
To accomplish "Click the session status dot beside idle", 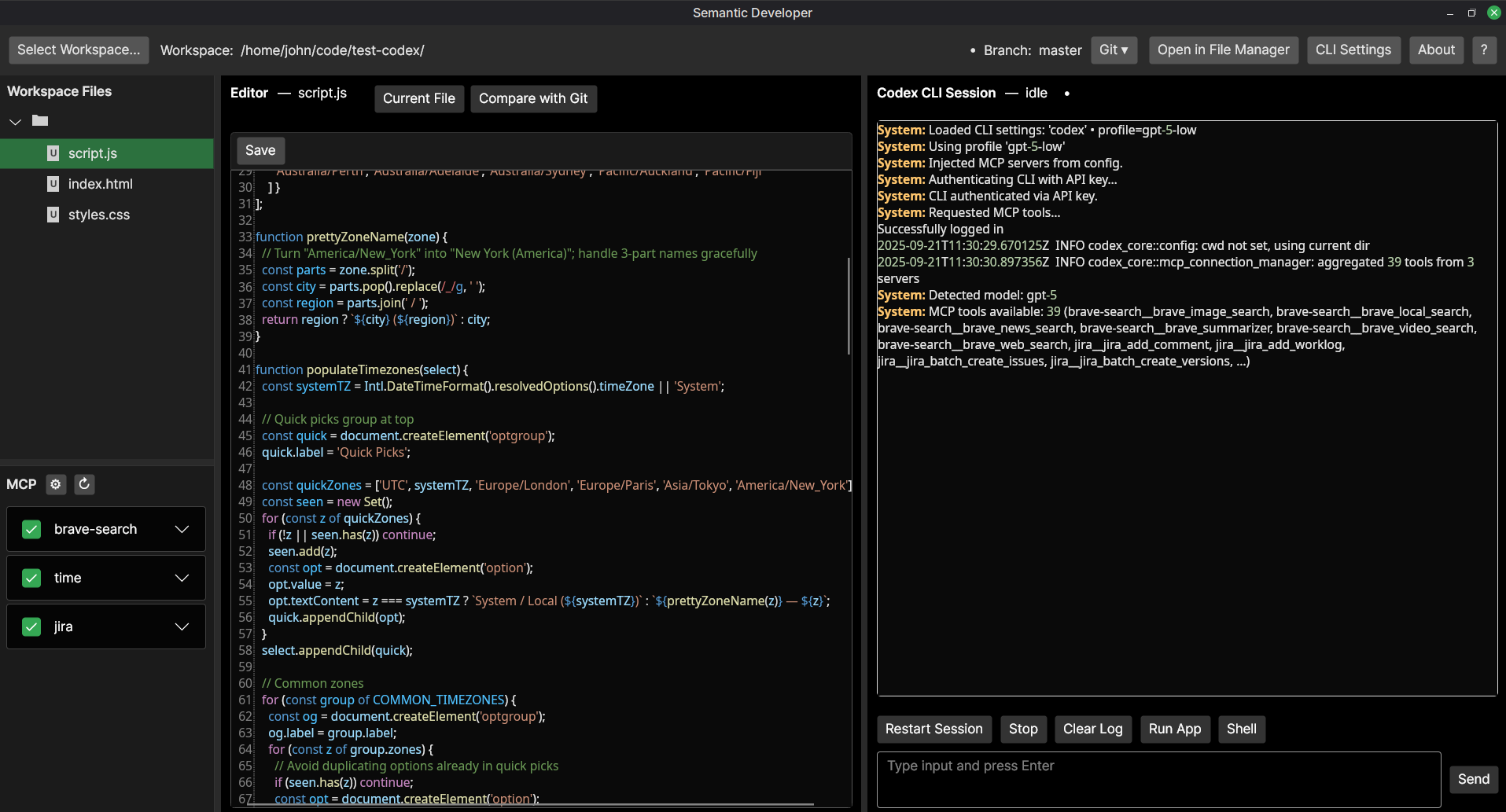I will [1066, 93].
